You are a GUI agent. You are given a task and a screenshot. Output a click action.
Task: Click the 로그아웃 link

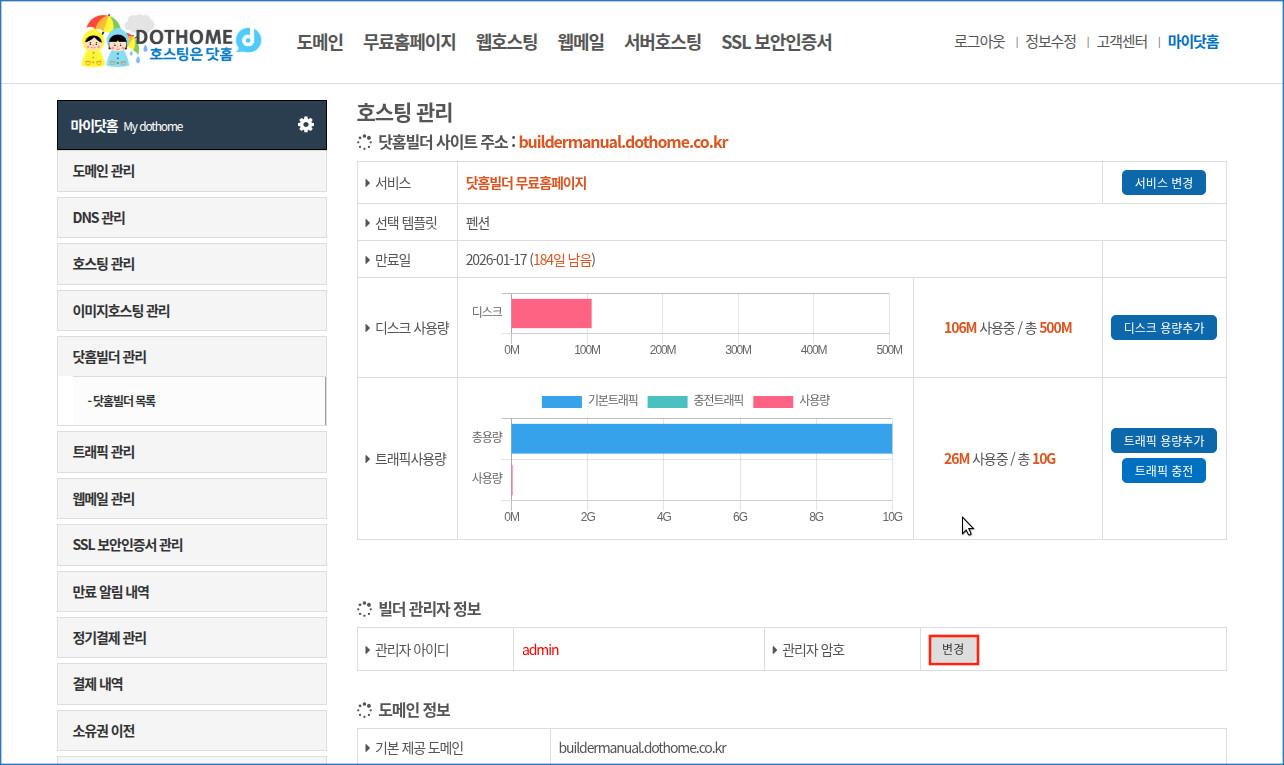coord(979,42)
